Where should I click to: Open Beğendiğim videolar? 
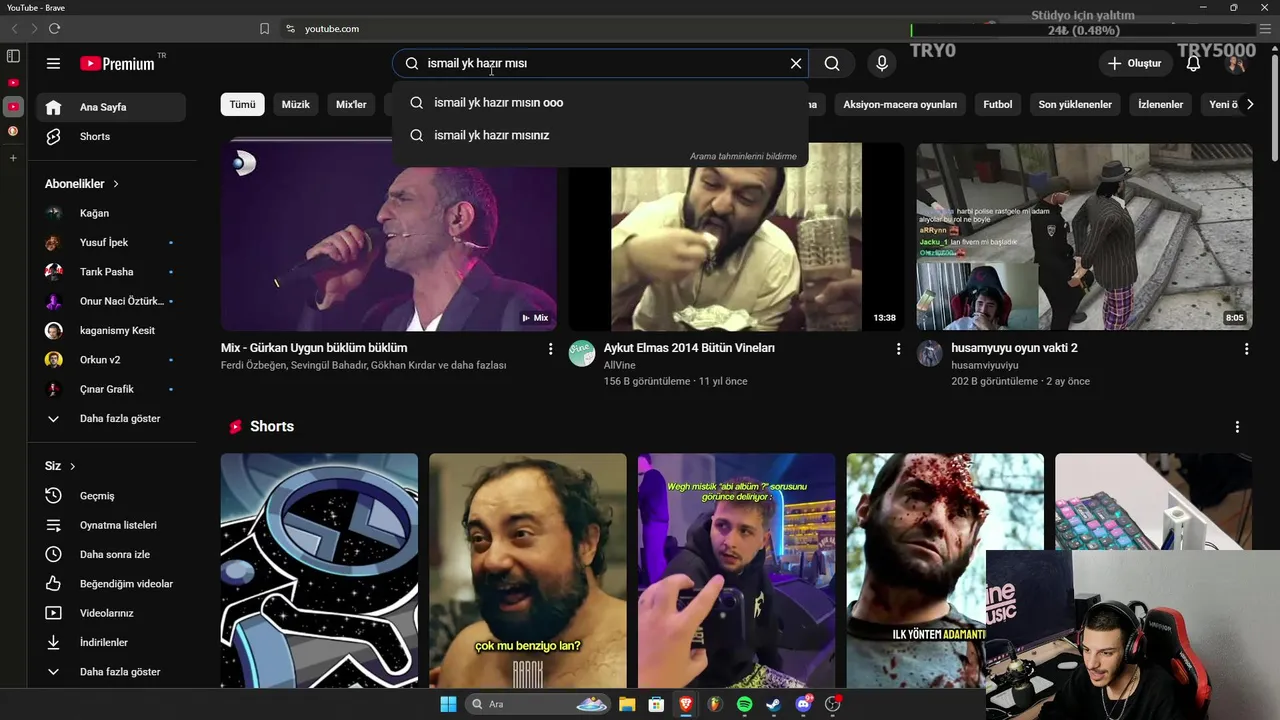111,584
